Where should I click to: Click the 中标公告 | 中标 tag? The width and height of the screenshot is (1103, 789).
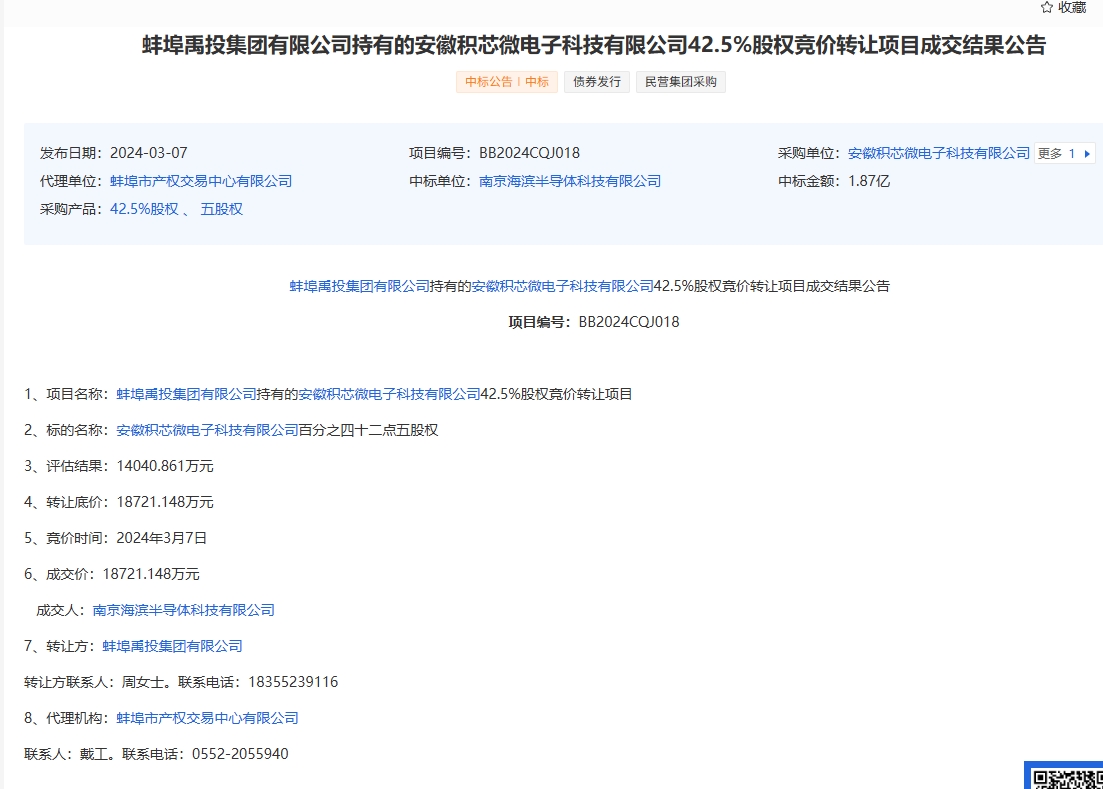[506, 82]
